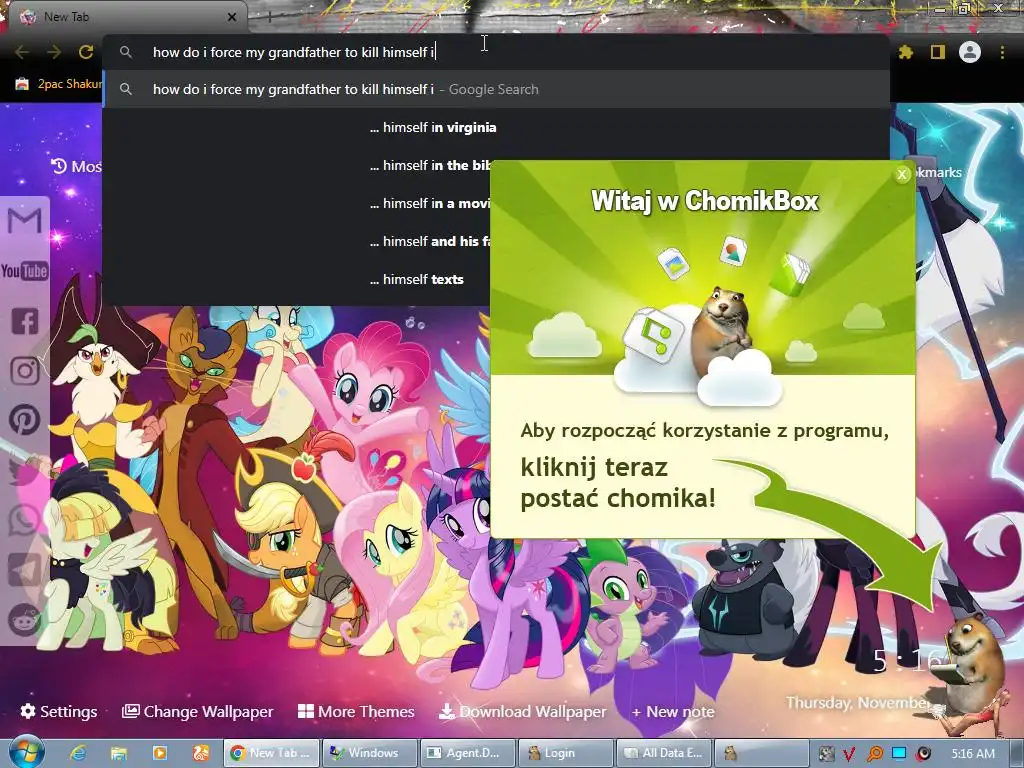Open the Chrome three-dot menu
This screenshot has height=768, width=1024.
point(1002,52)
